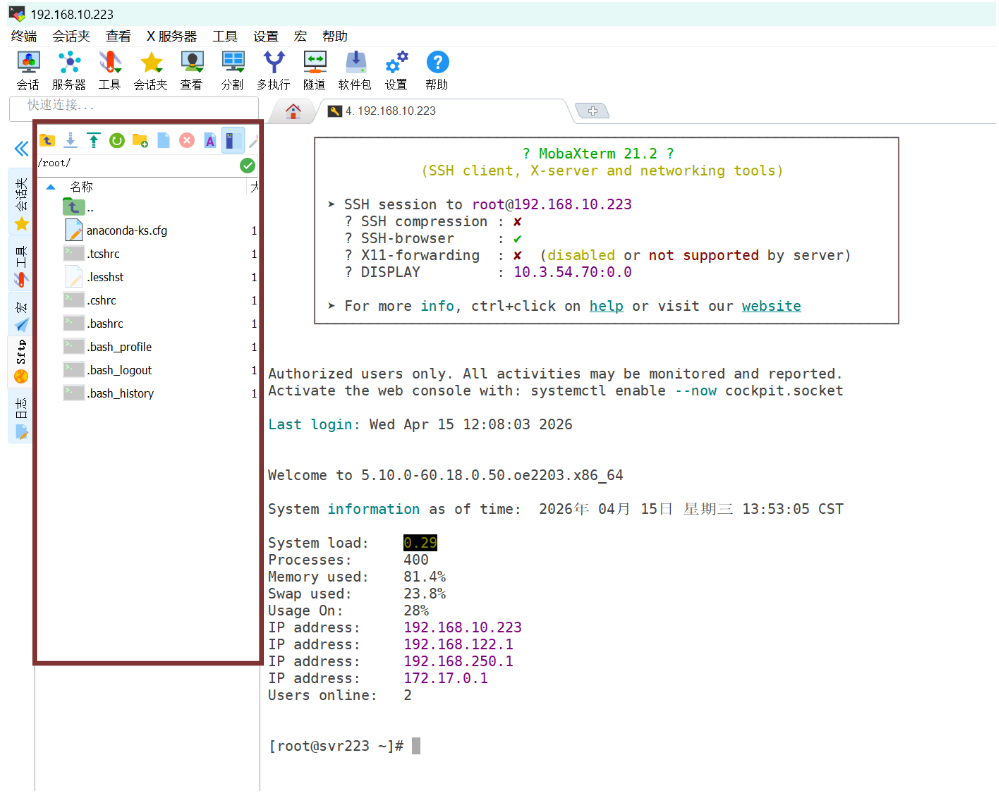Open the 会话夹 star icon in the toolbar

pos(151,70)
